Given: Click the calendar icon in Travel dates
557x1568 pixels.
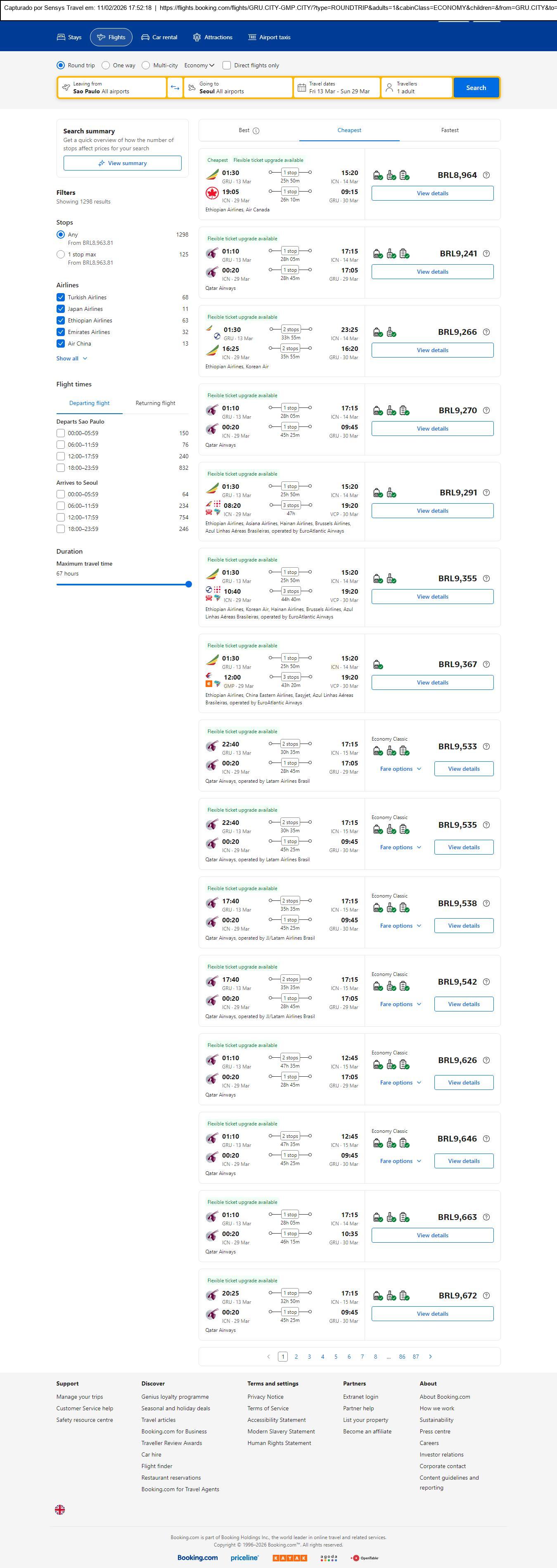Looking at the screenshot, I should tap(301, 88).
